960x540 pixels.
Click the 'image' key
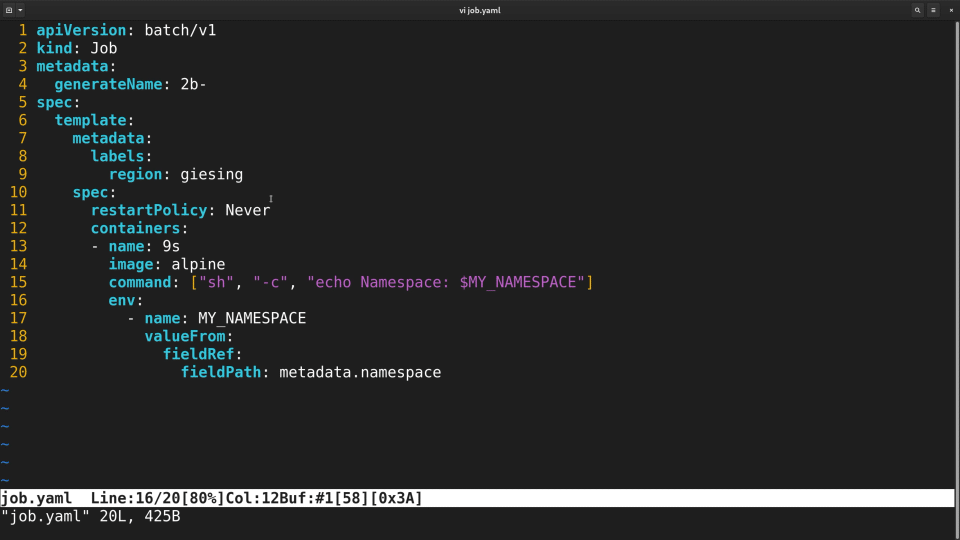(x=130, y=264)
